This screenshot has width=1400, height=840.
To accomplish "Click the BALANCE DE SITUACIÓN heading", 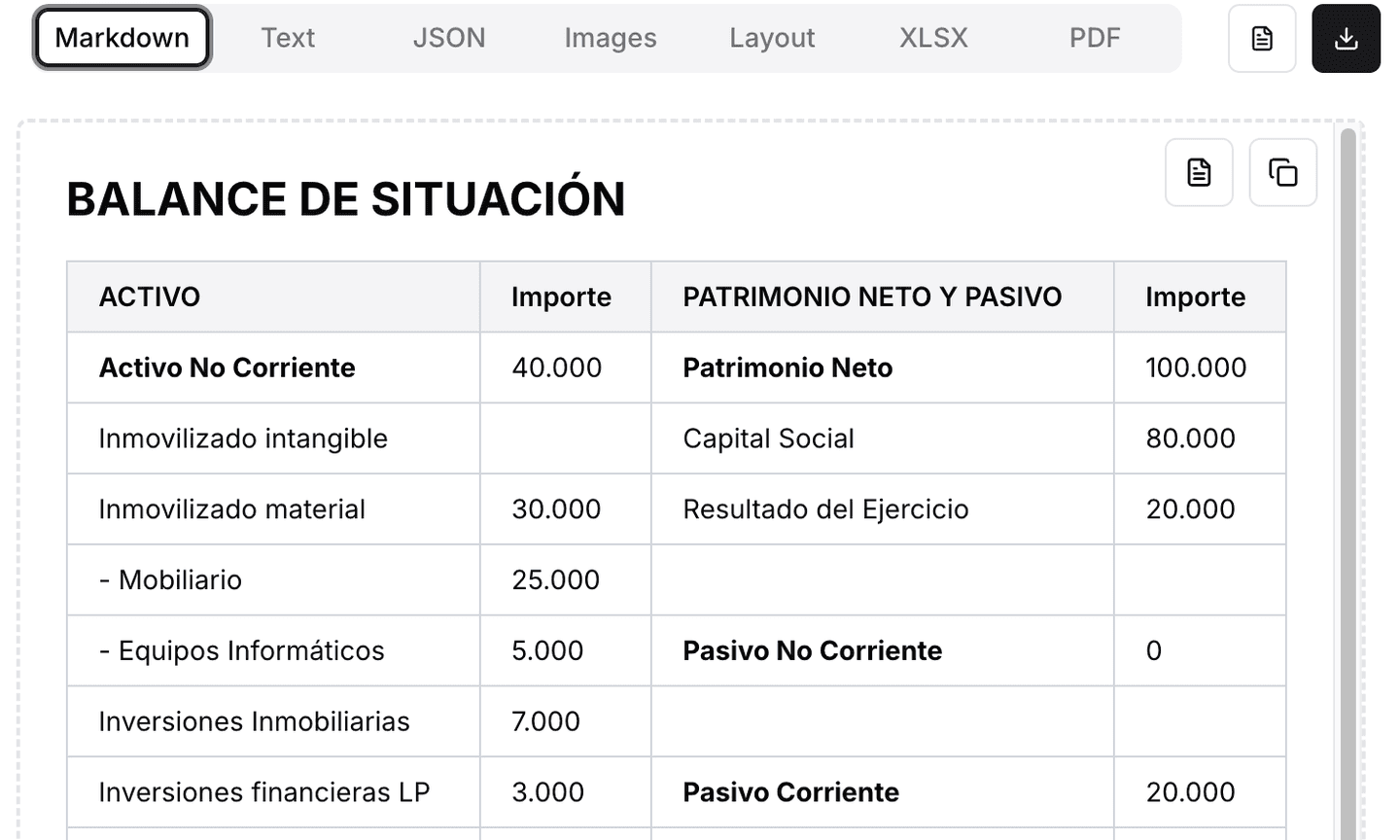I will pos(345,199).
